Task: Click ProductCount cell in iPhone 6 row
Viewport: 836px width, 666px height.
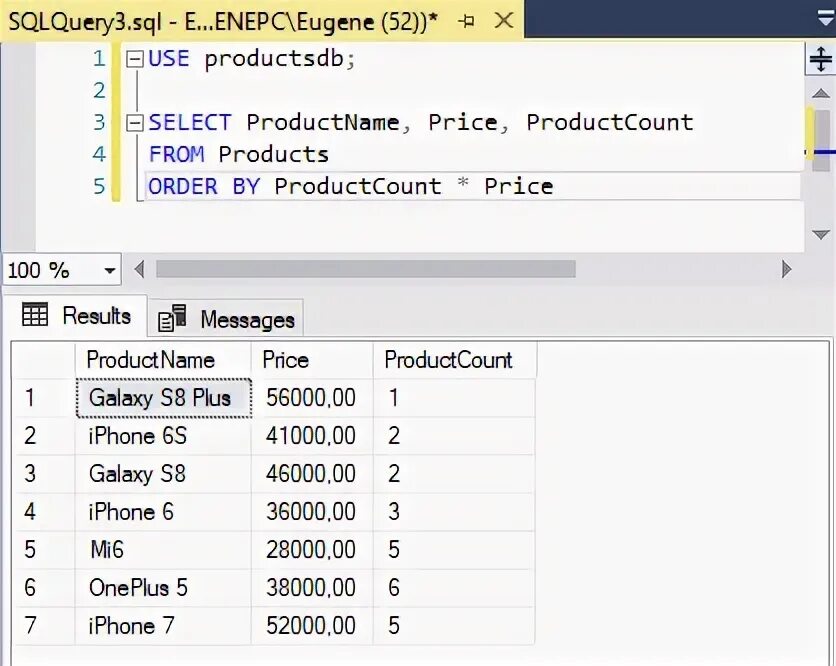Action: click(454, 511)
